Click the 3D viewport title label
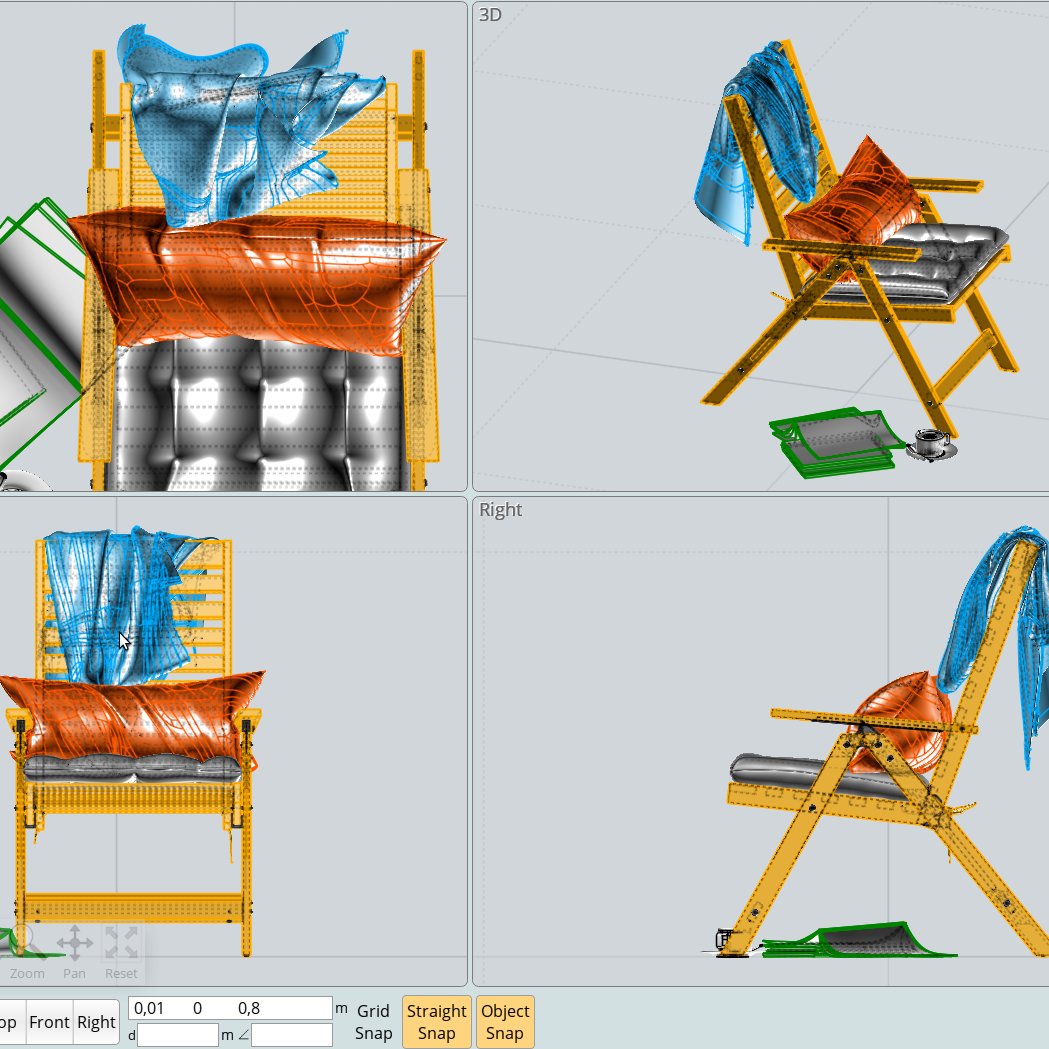 (x=489, y=15)
